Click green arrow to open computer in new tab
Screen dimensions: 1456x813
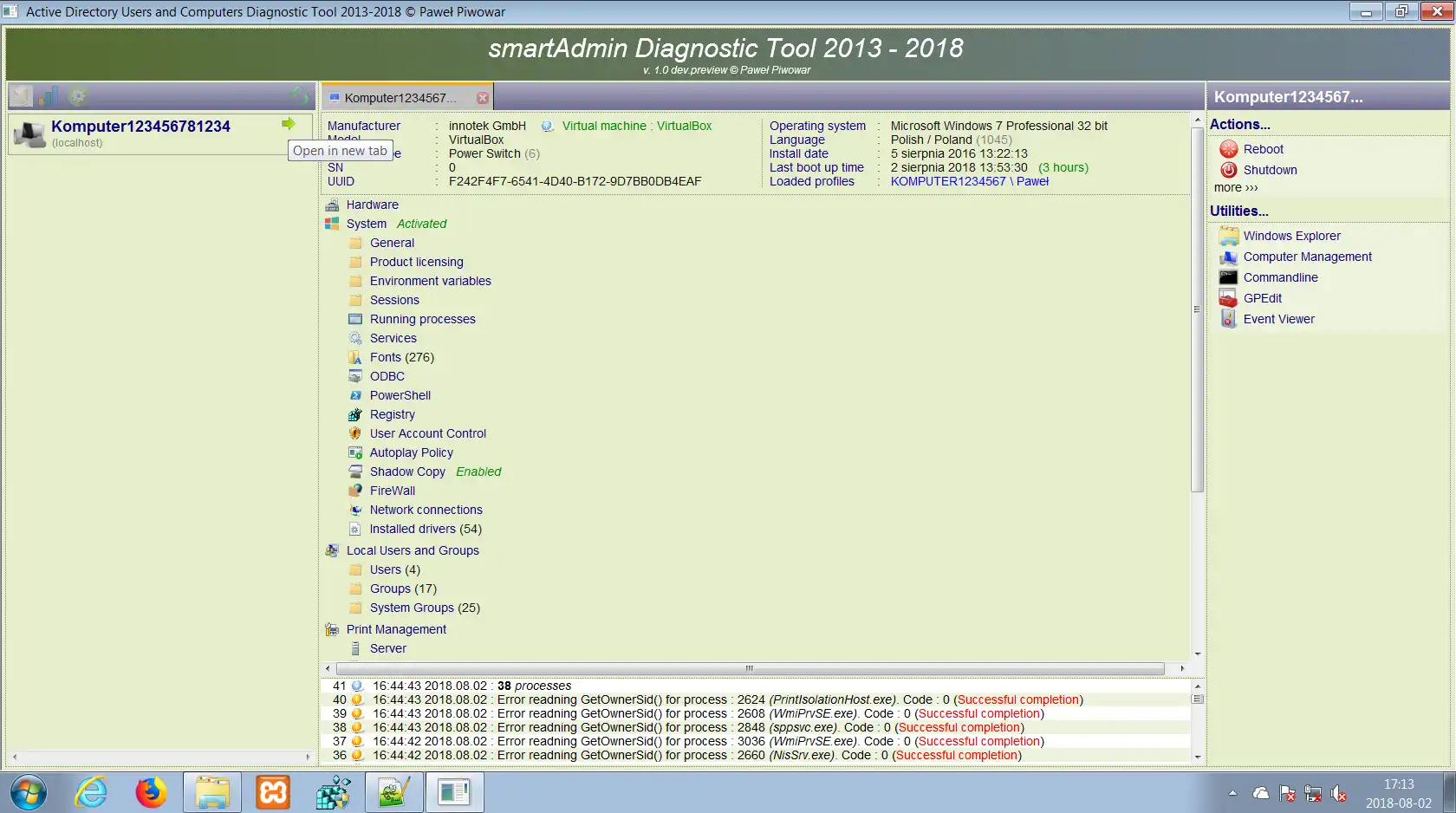coord(289,124)
